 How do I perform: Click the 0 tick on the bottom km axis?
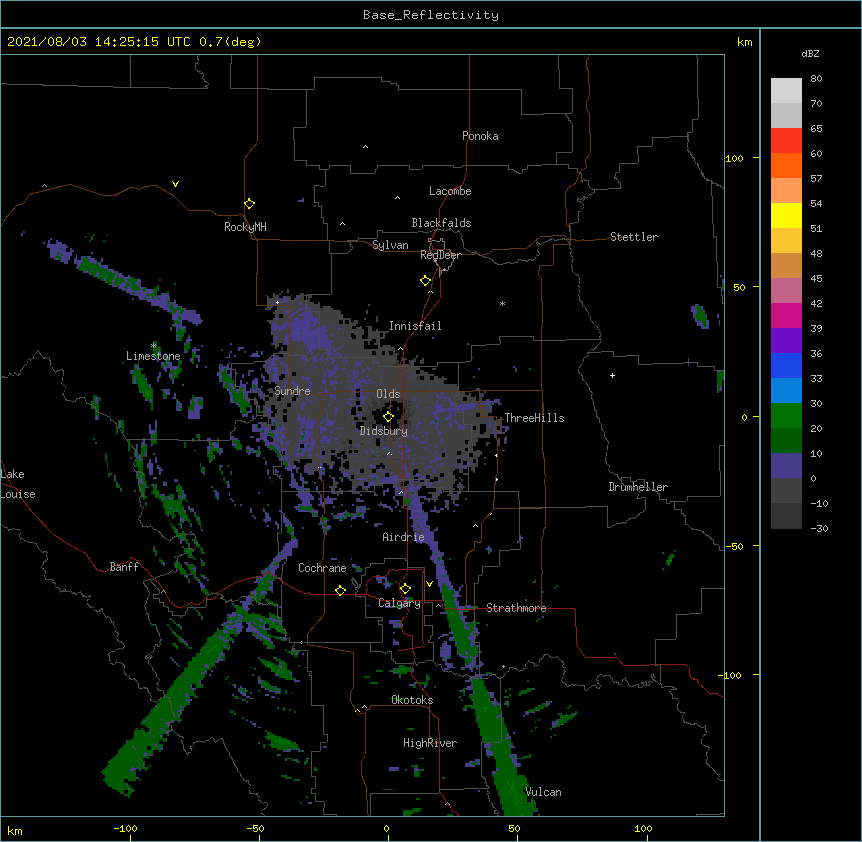(x=386, y=829)
